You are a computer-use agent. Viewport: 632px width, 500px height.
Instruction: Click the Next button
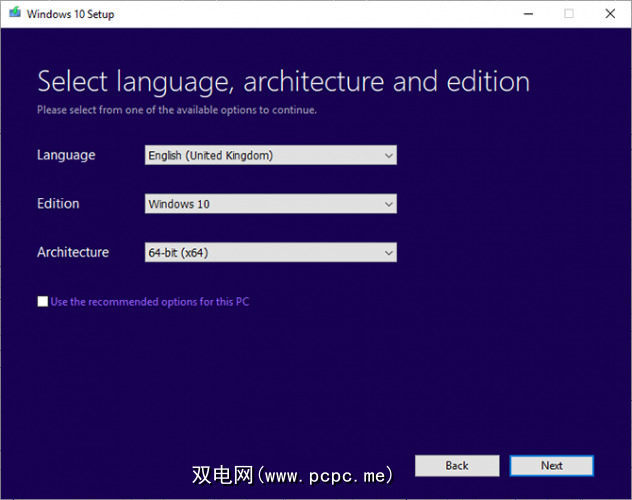(551, 466)
